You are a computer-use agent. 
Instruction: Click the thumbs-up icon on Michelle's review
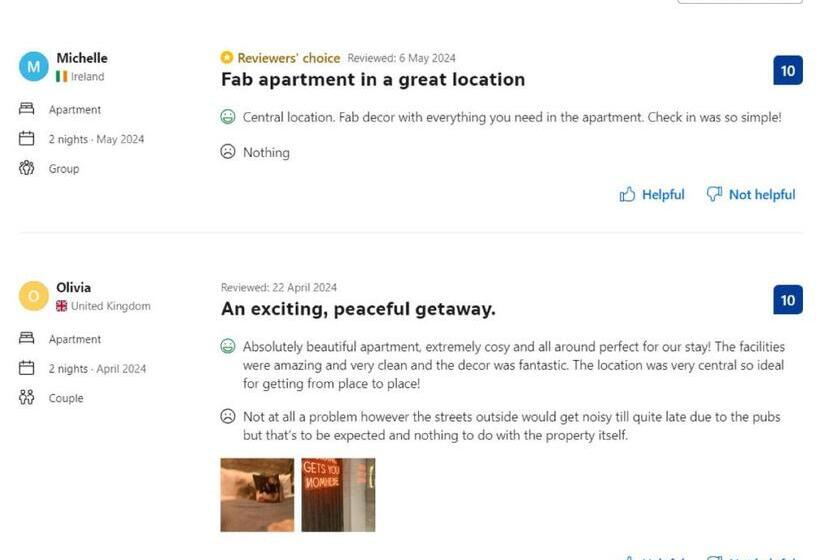(x=627, y=195)
